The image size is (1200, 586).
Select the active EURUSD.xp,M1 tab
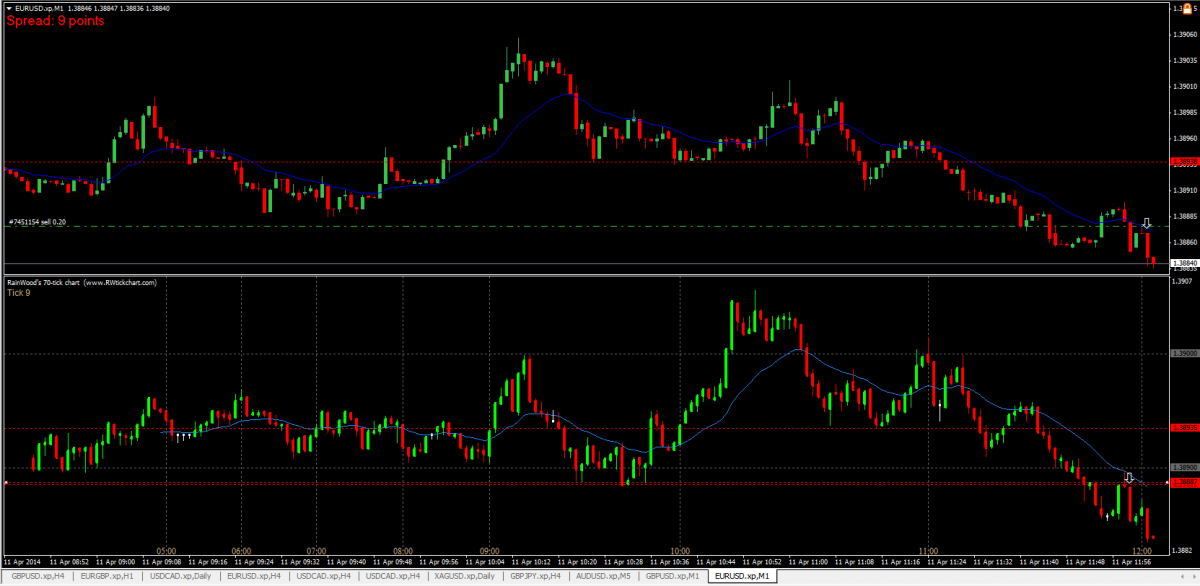point(741,577)
